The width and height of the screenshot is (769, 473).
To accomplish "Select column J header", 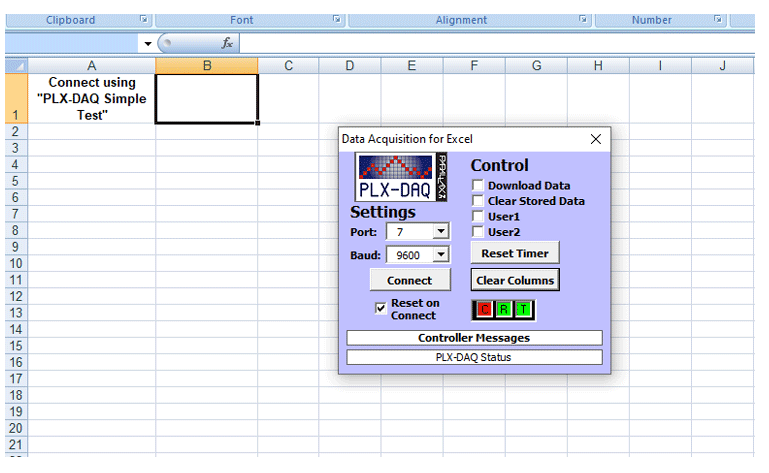I will (x=722, y=66).
